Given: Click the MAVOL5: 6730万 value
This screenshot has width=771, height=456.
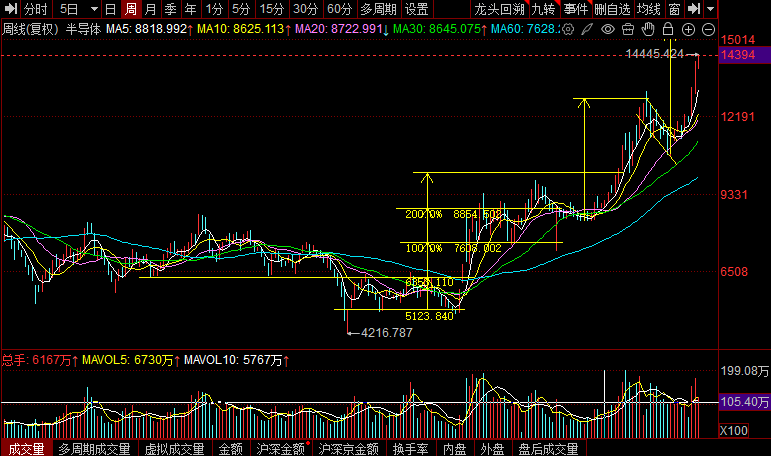Looking at the screenshot, I should tap(131, 360).
